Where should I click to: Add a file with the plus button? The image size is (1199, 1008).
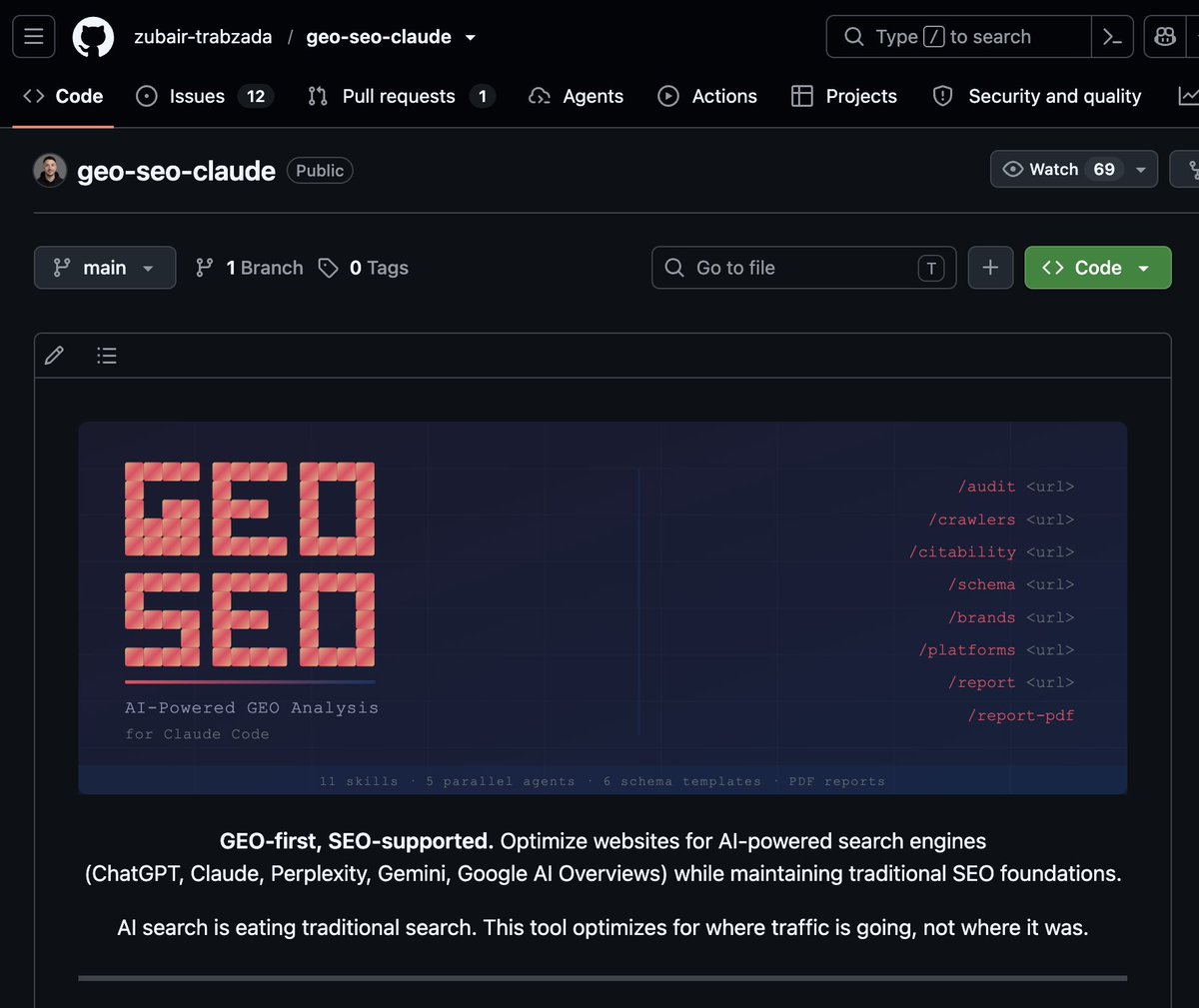click(x=990, y=268)
